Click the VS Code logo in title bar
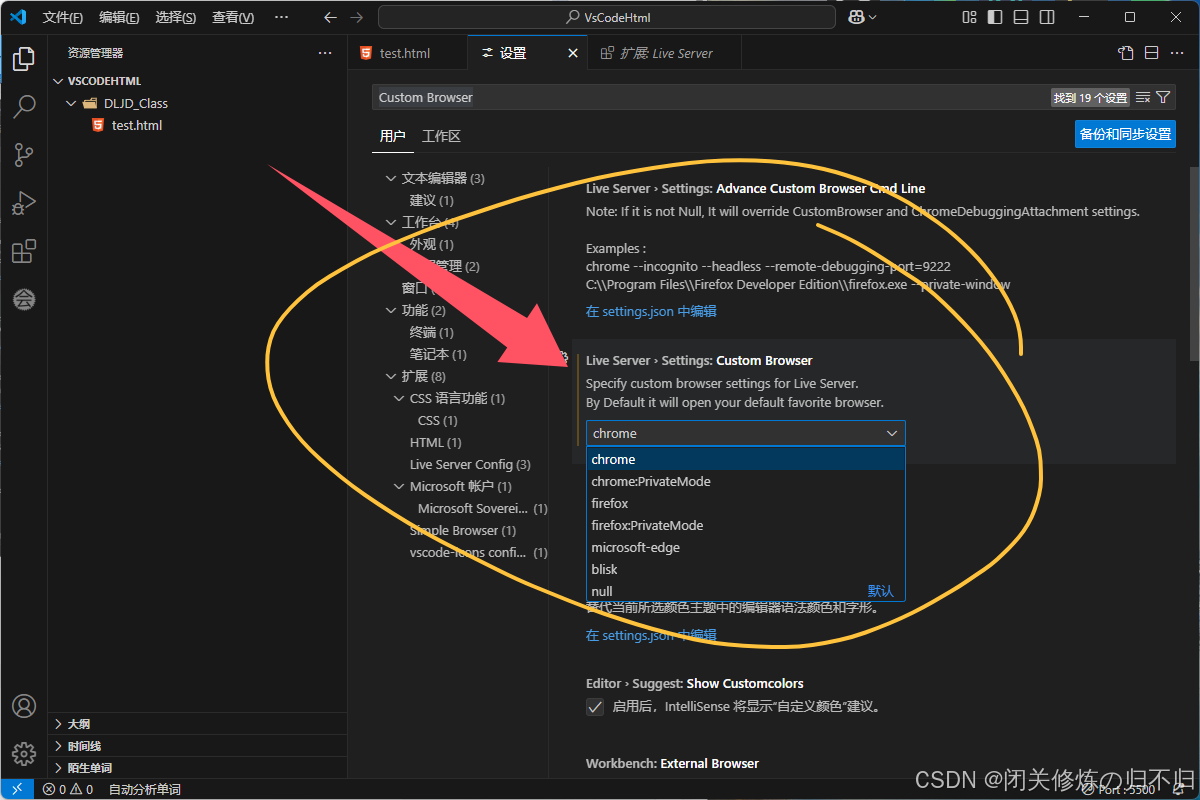The height and width of the screenshot is (800, 1200). pos(17,17)
